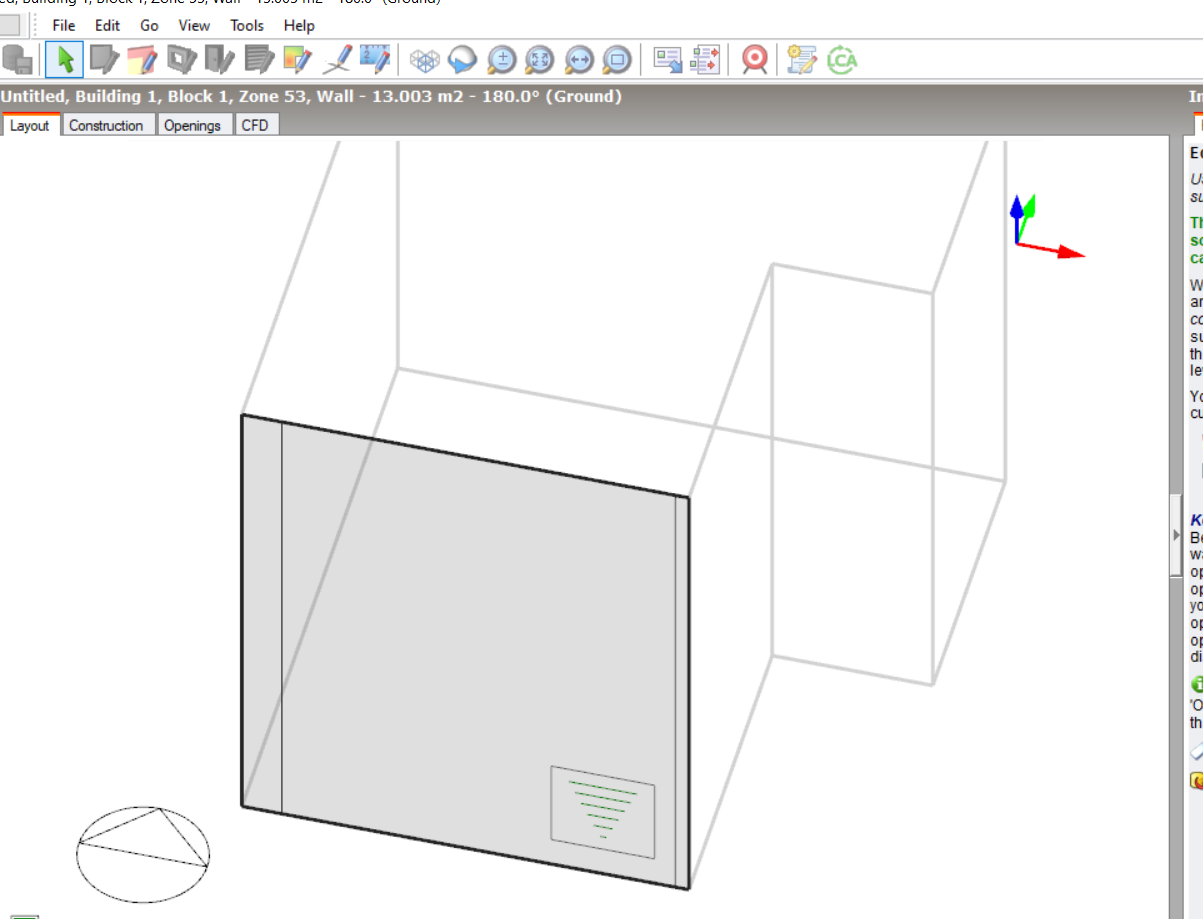Open the View menu

[194, 25]
